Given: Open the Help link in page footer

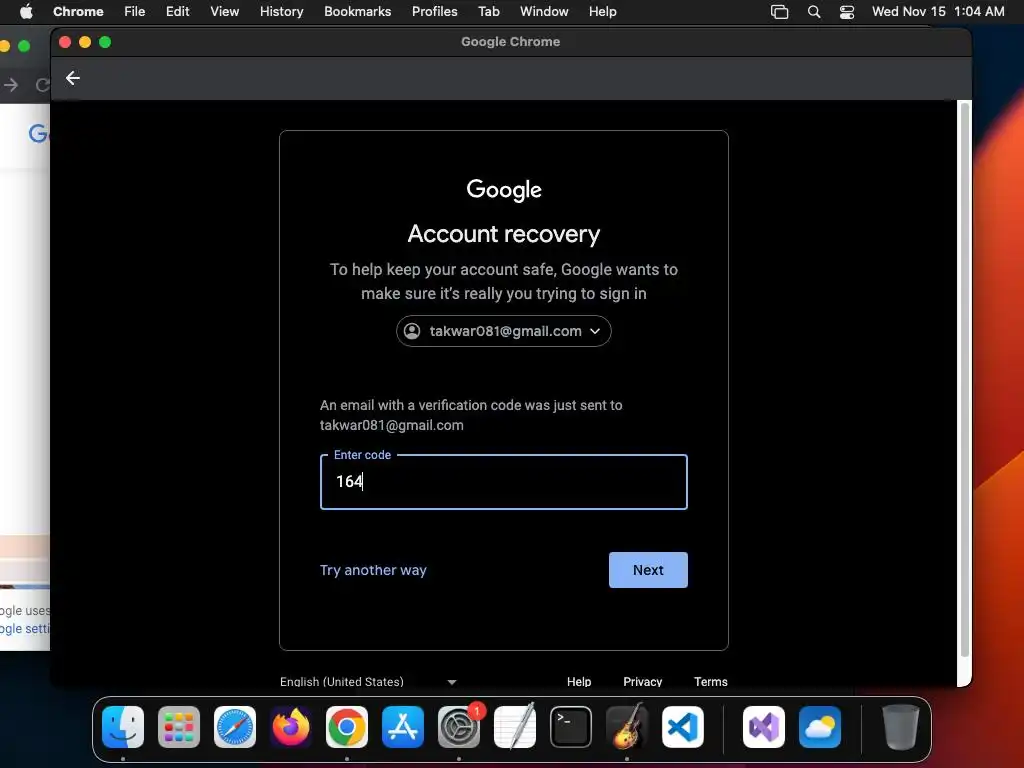Looking at the screenshot, I should pos(579,682).
